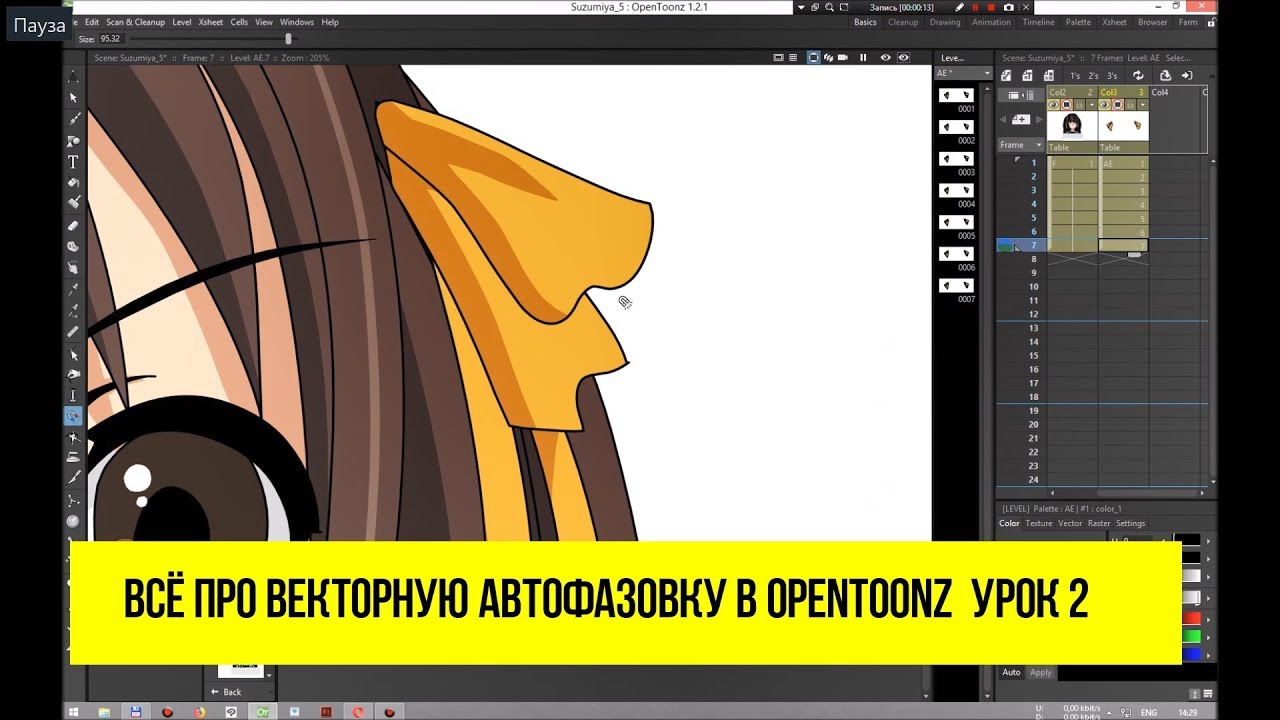Select the Iron tool
The width and height of the screenshot is (1280, 720).
click(x=73, y=458)
